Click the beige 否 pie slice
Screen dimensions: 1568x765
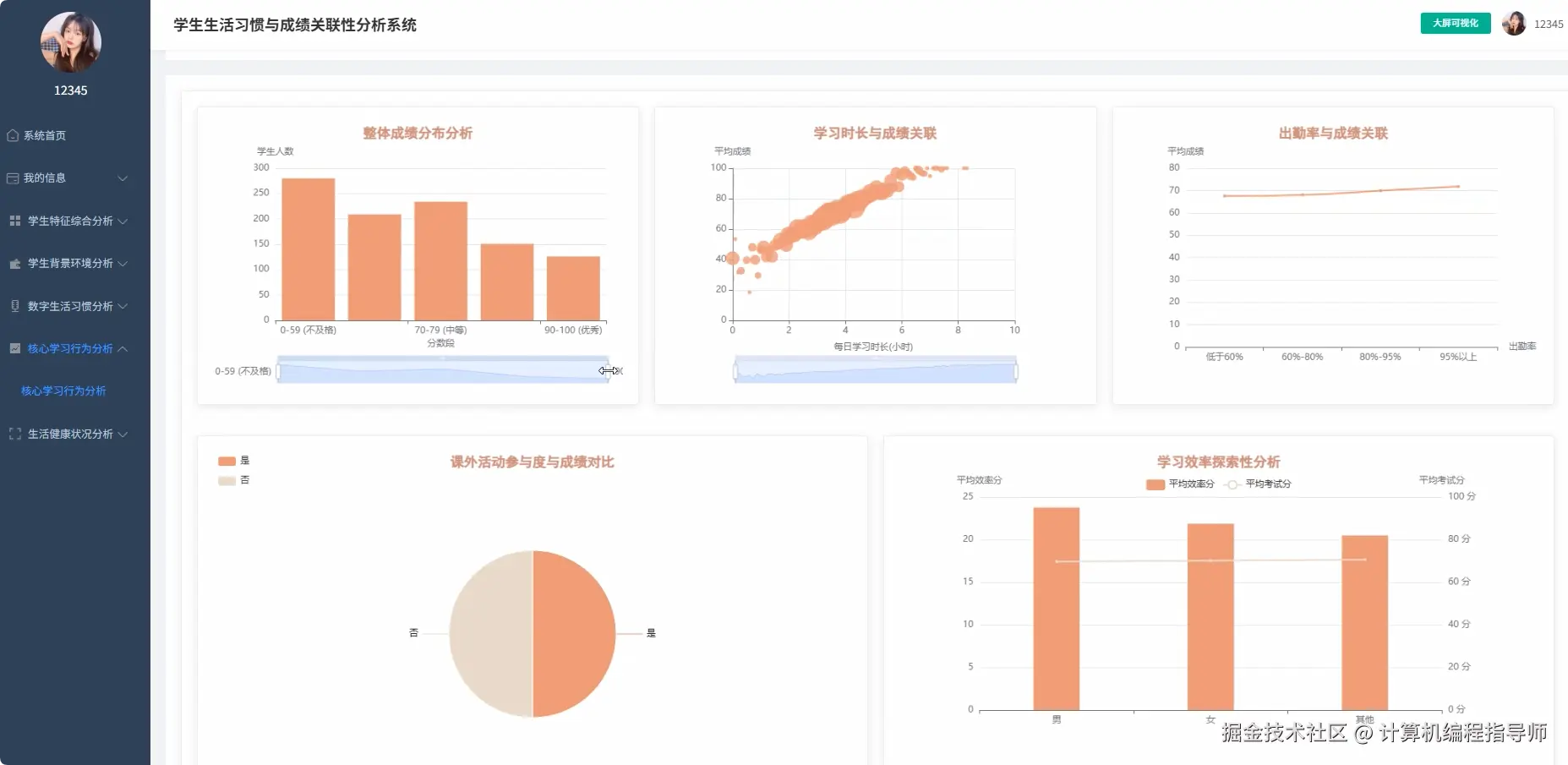(x=490, y=634)
